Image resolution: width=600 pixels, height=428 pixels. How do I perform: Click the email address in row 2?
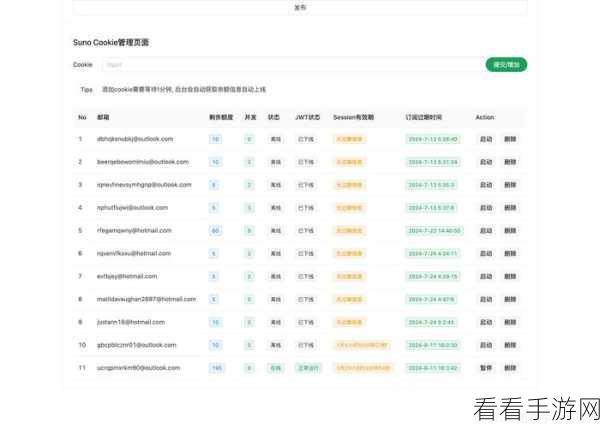[x=143, y=162]
